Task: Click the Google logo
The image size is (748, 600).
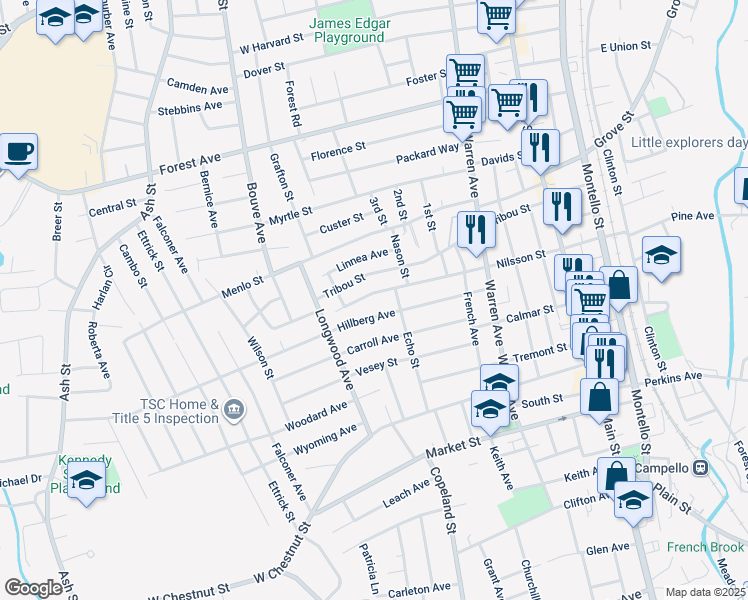Action: click(33, 589)
